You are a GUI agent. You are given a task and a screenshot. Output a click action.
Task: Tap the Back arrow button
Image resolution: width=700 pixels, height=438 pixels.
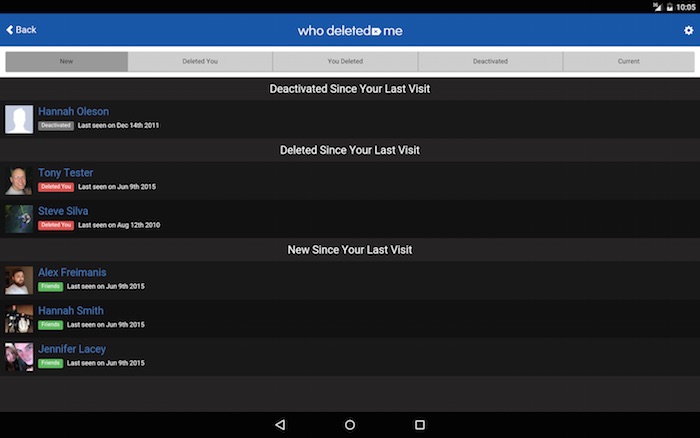(21, 30)
